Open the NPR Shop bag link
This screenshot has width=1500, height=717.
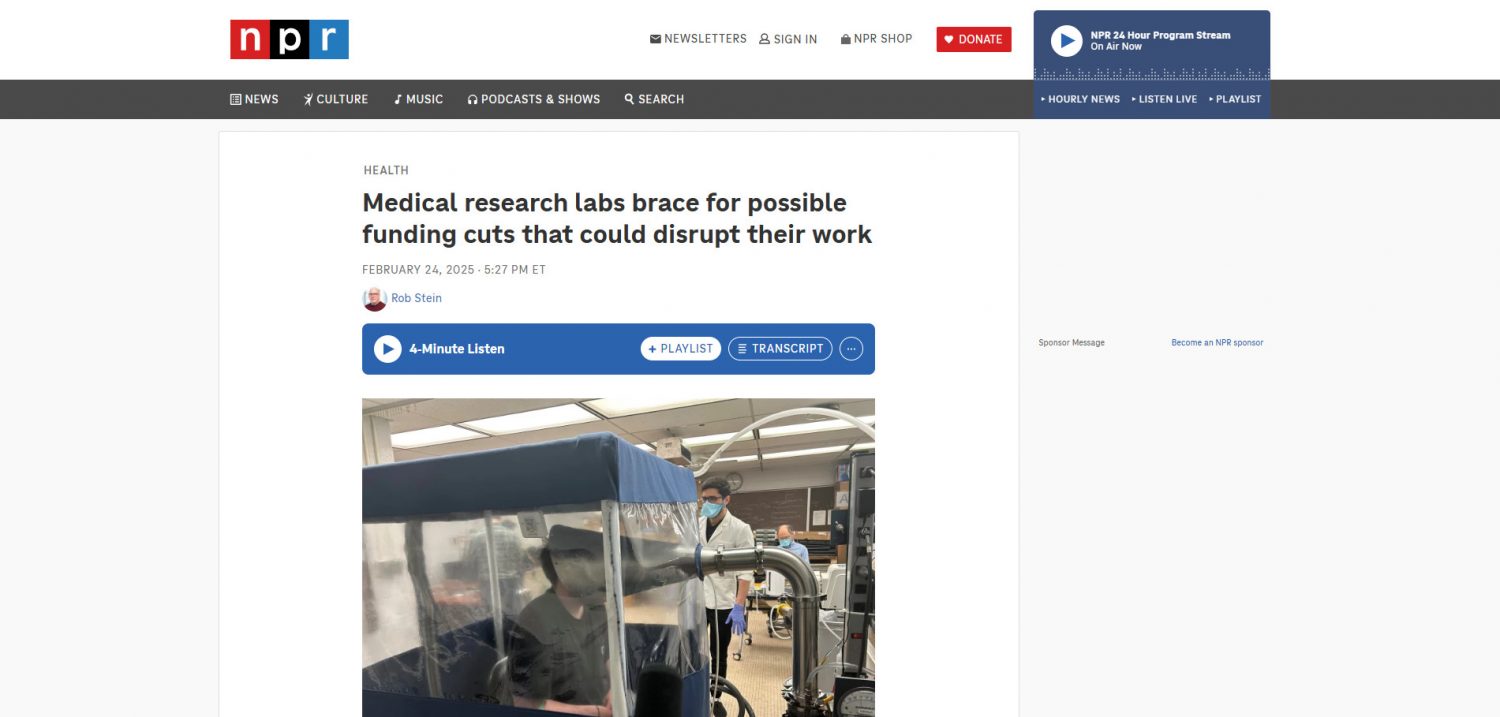876,39
